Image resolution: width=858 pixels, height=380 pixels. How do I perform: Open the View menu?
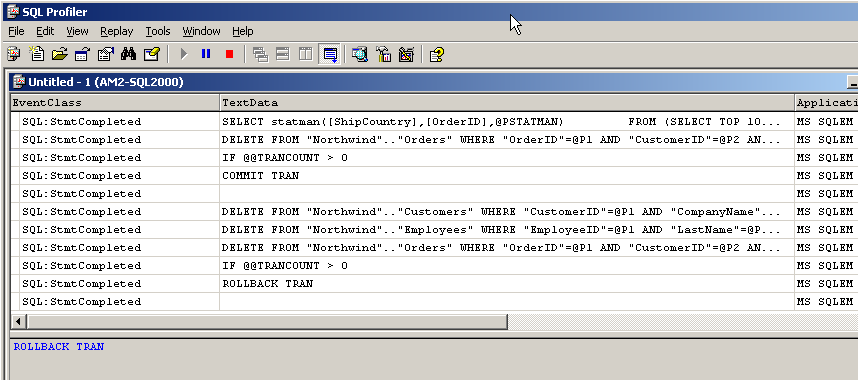click(77, 31)
